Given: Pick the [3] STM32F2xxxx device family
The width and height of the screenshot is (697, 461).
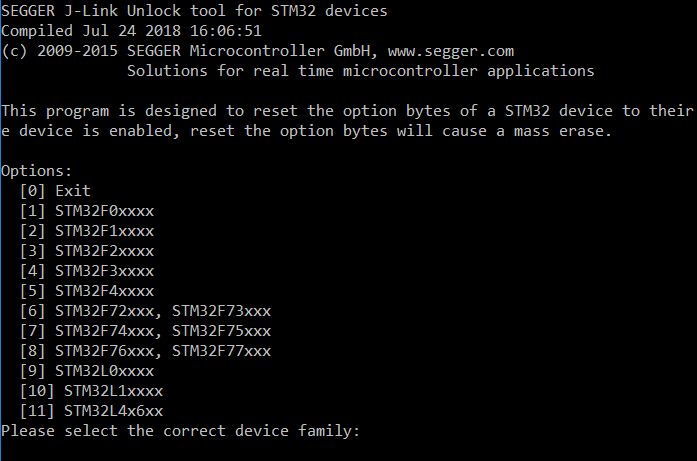Looking at the screenshot, I should point(87,250).
